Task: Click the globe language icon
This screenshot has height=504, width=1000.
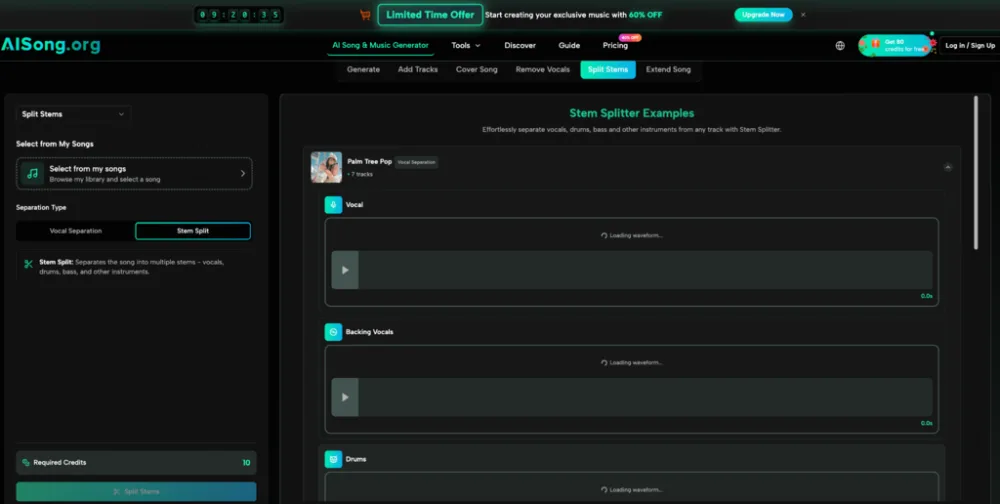Action: pyautogui.click(x=840, y=45)
